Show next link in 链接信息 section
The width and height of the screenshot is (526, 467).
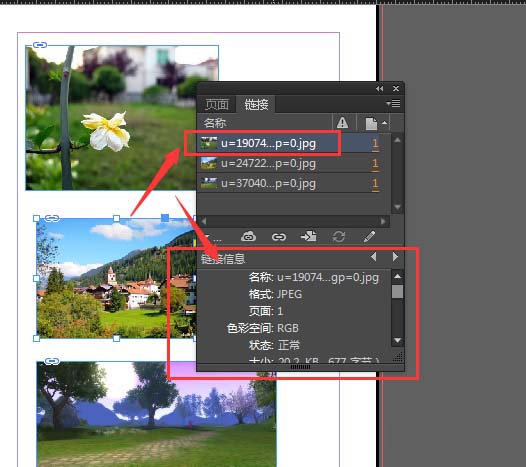(x=395, y=257)
